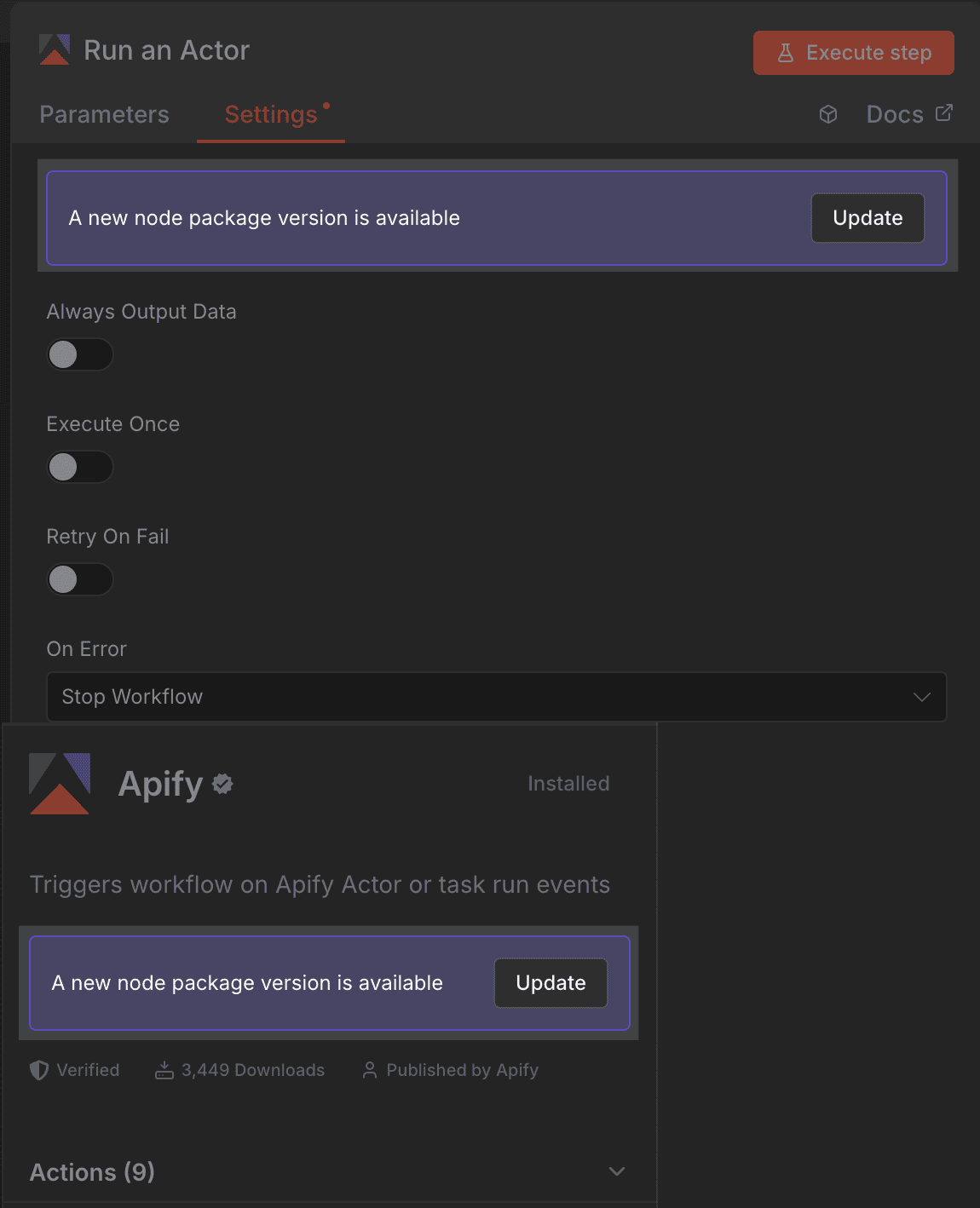This screenshot has width=980, height=1208.
Task: Toggle Execute Once on
Action: 79,467
